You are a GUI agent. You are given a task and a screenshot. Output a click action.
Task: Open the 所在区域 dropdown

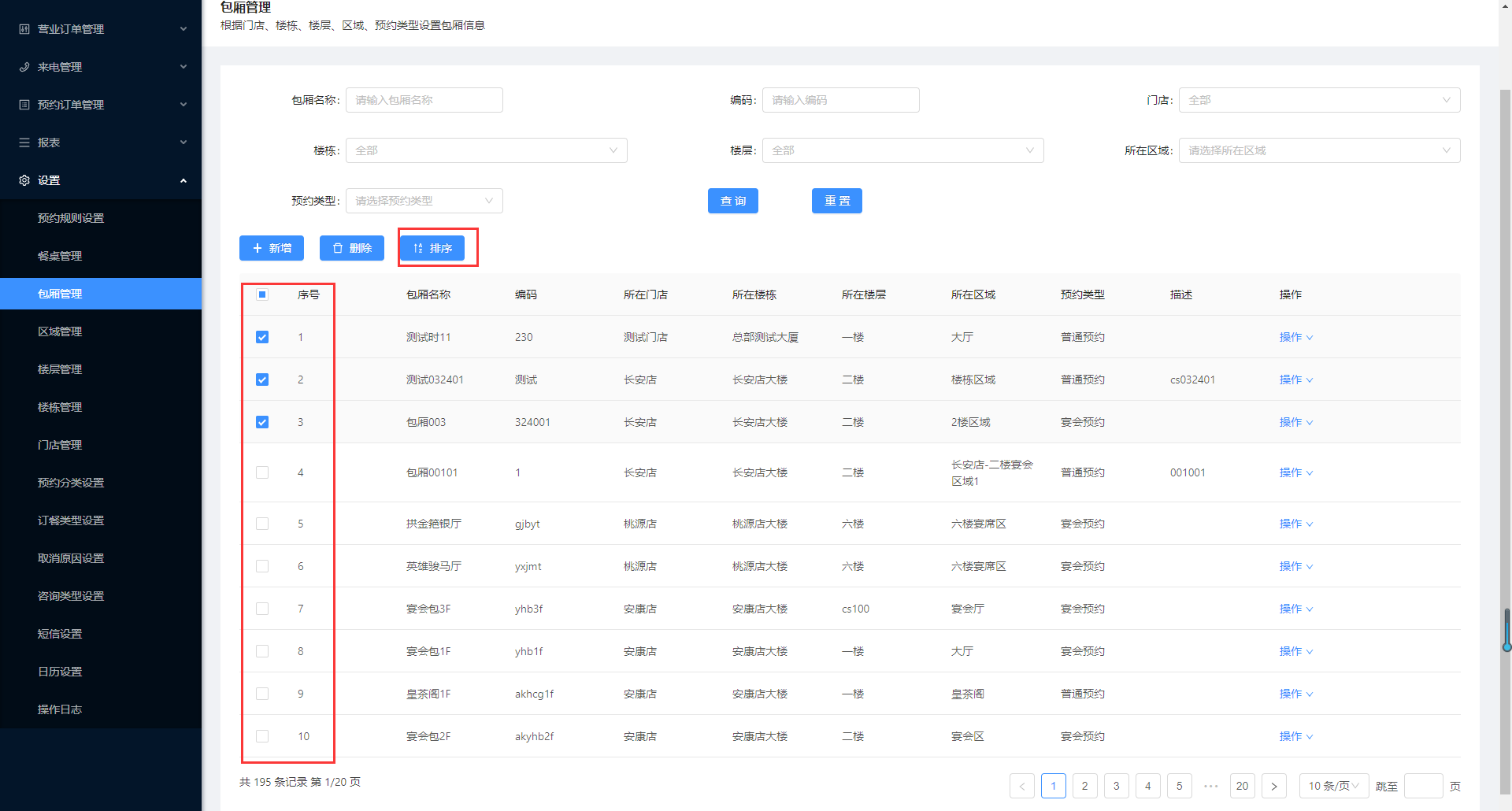click(x=1319, y=150)
